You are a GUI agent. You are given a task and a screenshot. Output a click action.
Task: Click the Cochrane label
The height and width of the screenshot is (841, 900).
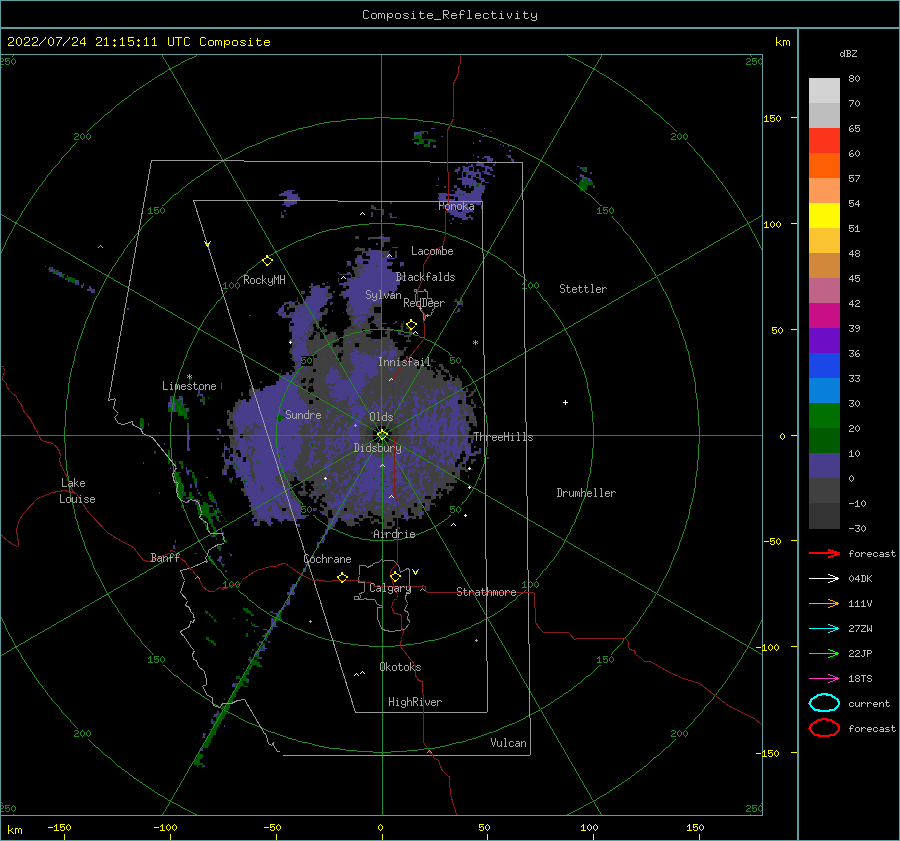point(327,559)
